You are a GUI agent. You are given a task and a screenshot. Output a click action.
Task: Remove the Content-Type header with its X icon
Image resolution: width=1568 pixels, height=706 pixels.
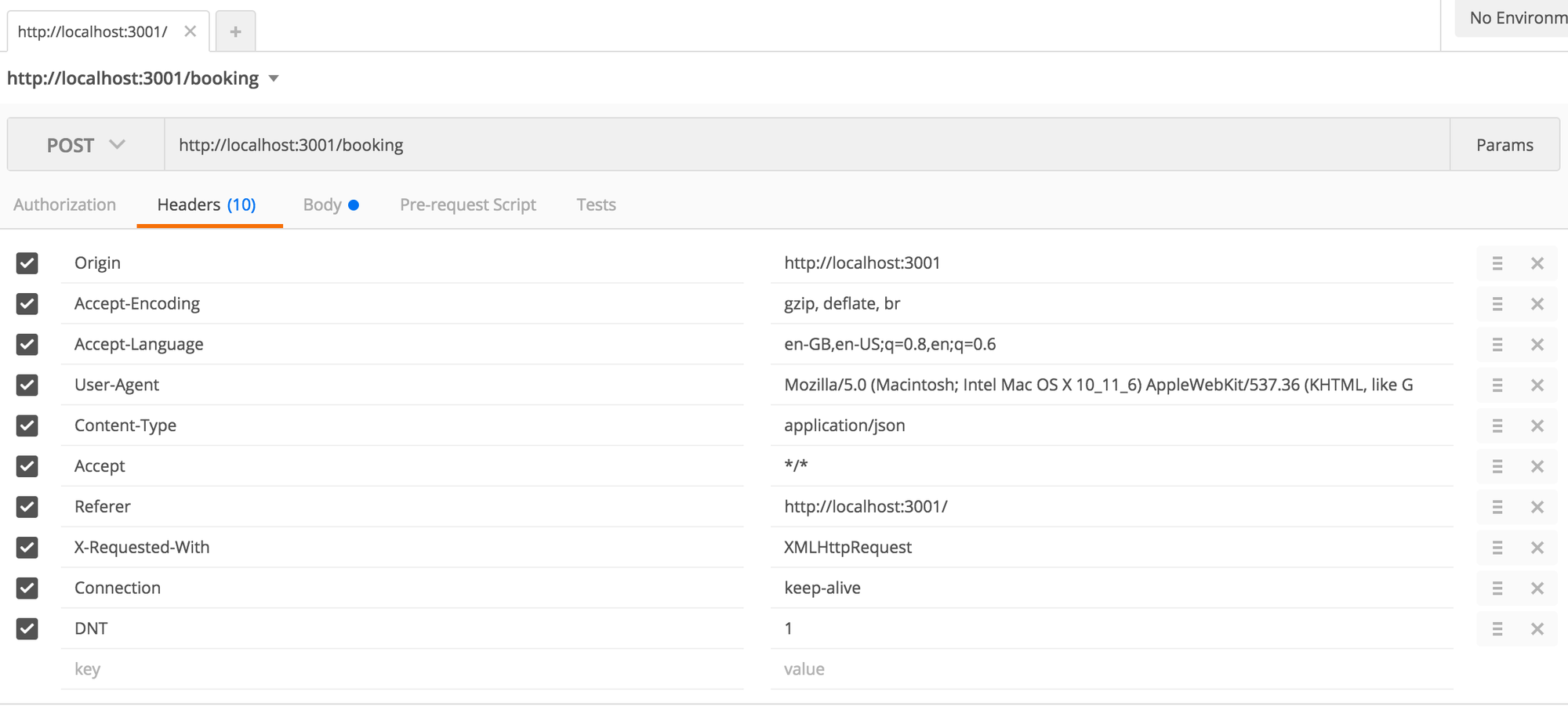(x=1537, y=425)
